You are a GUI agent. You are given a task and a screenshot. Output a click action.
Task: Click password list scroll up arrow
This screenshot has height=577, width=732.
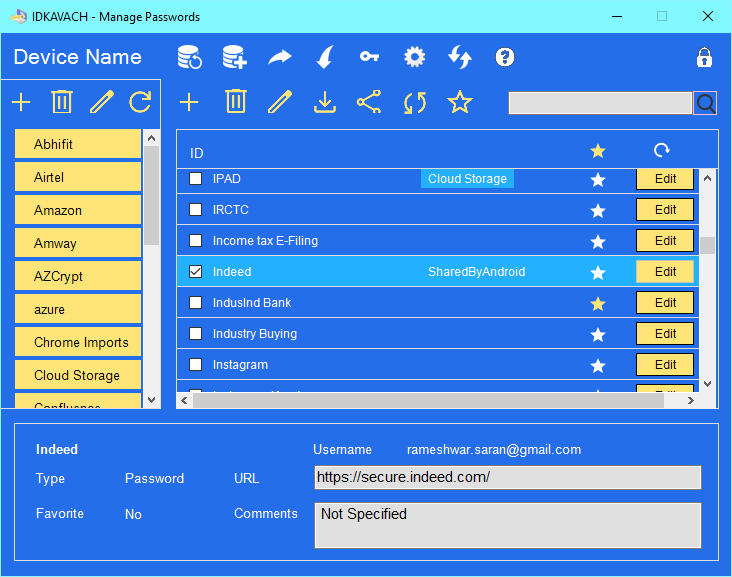[x=708, y=178]
